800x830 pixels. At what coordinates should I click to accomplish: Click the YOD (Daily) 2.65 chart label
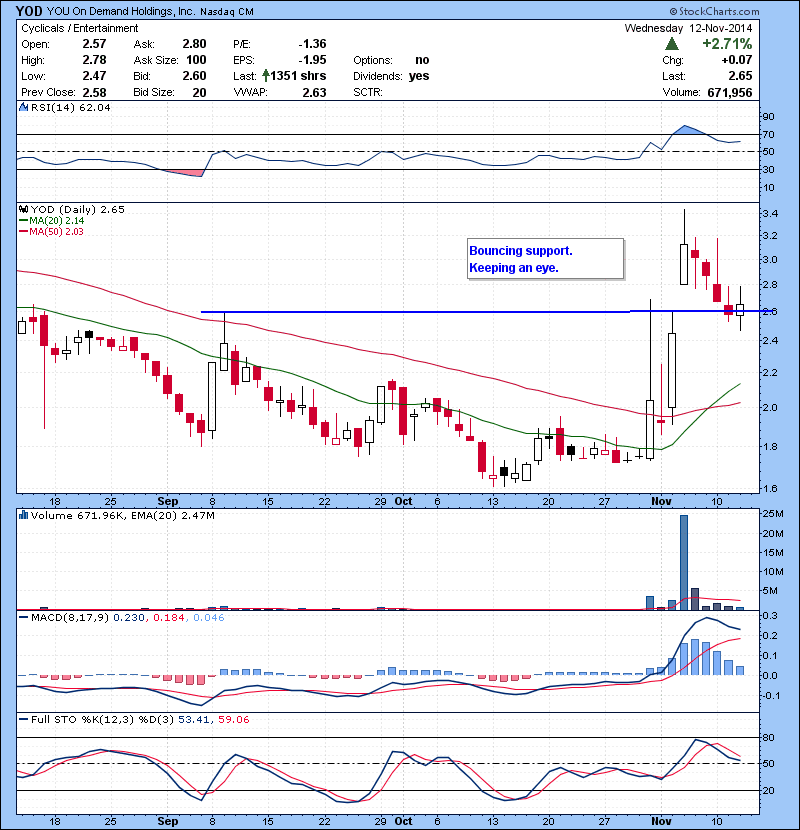78,210
